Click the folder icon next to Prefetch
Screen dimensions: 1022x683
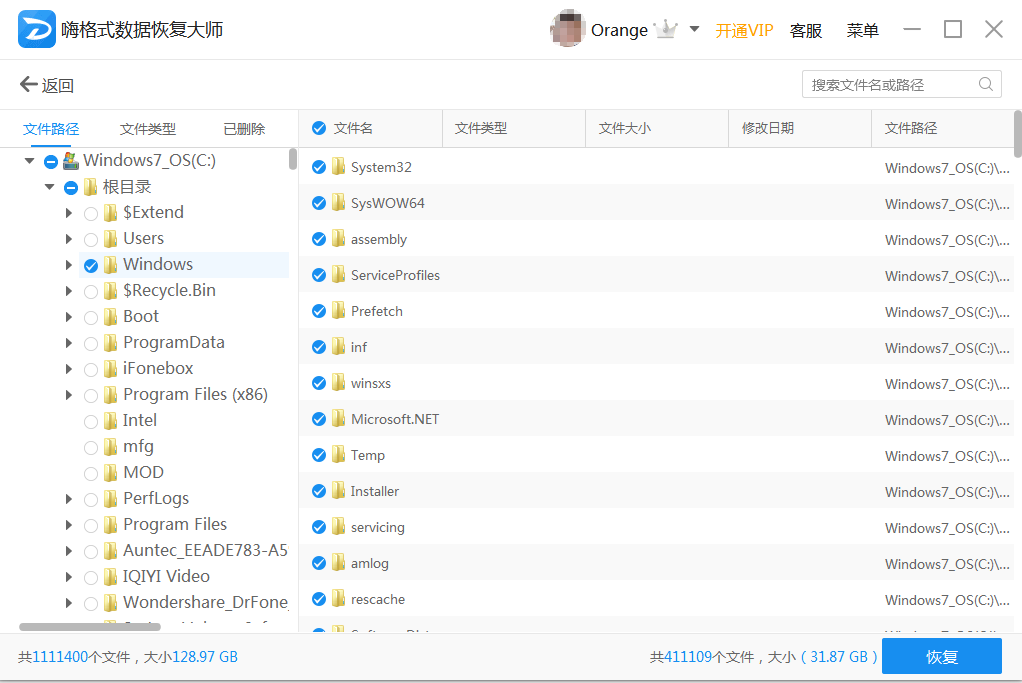[x=340, y=311]
